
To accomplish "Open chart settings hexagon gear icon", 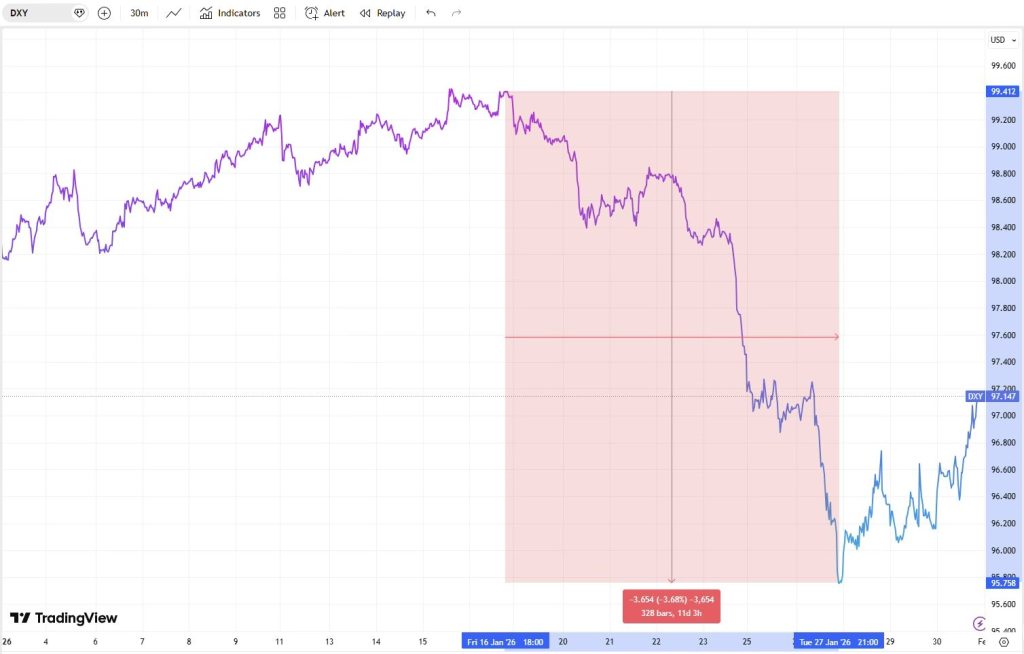I will [1003, 642].
